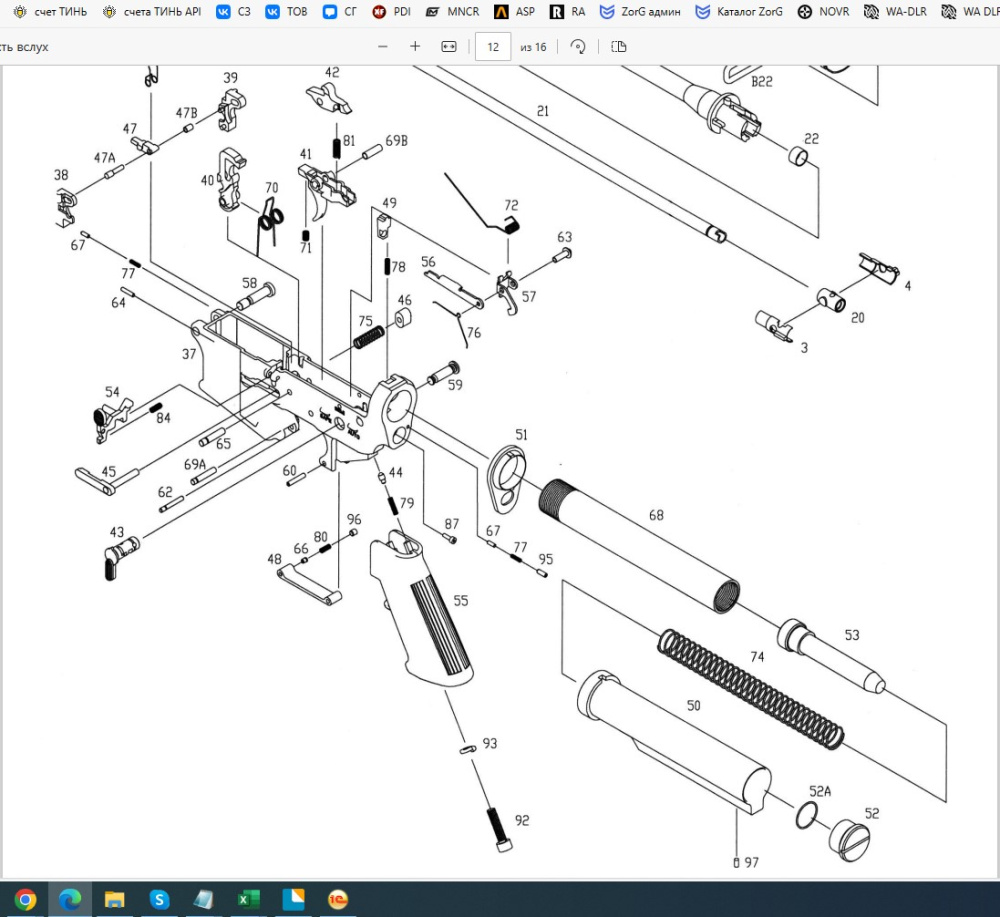Click part number 50 label
Screen dimensions: 1000x917
point(693,706)
